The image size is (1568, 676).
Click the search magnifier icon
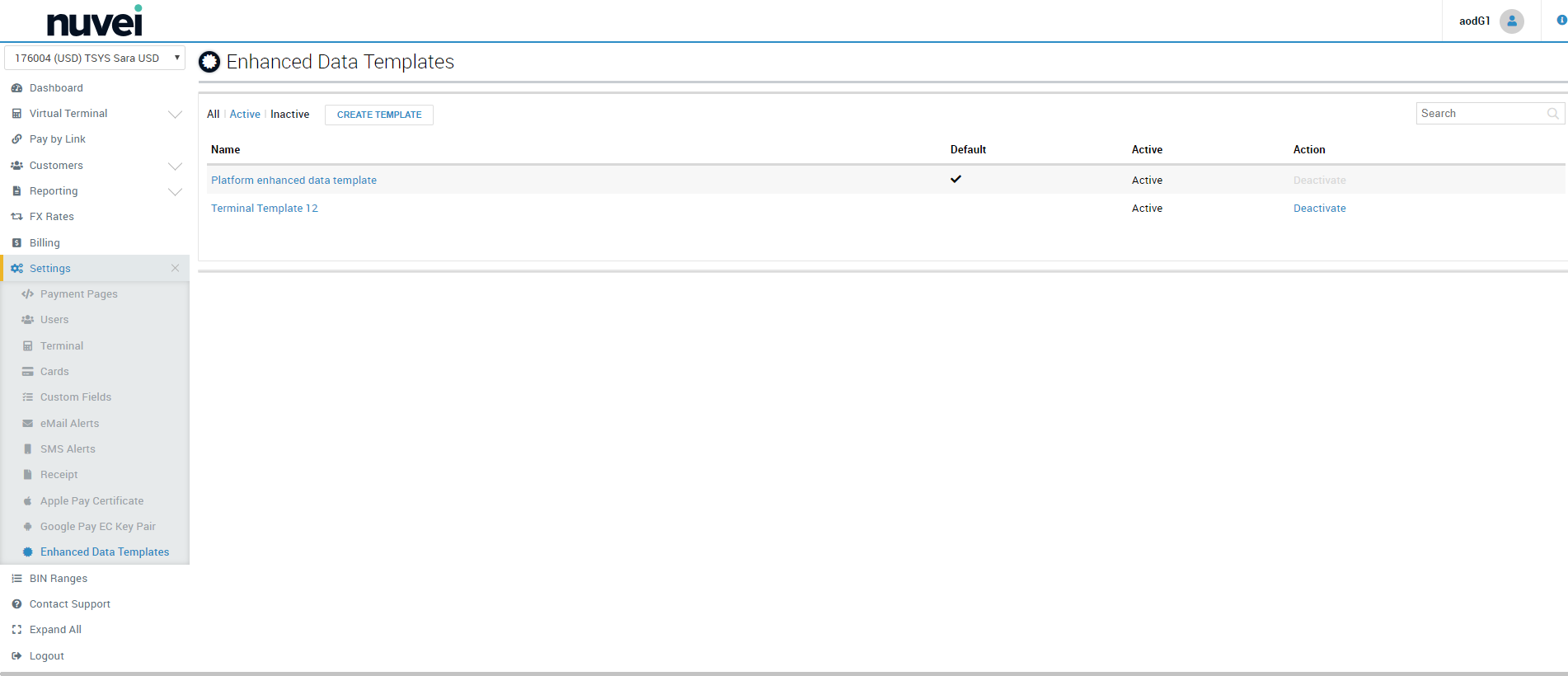tap(1552, 114)
